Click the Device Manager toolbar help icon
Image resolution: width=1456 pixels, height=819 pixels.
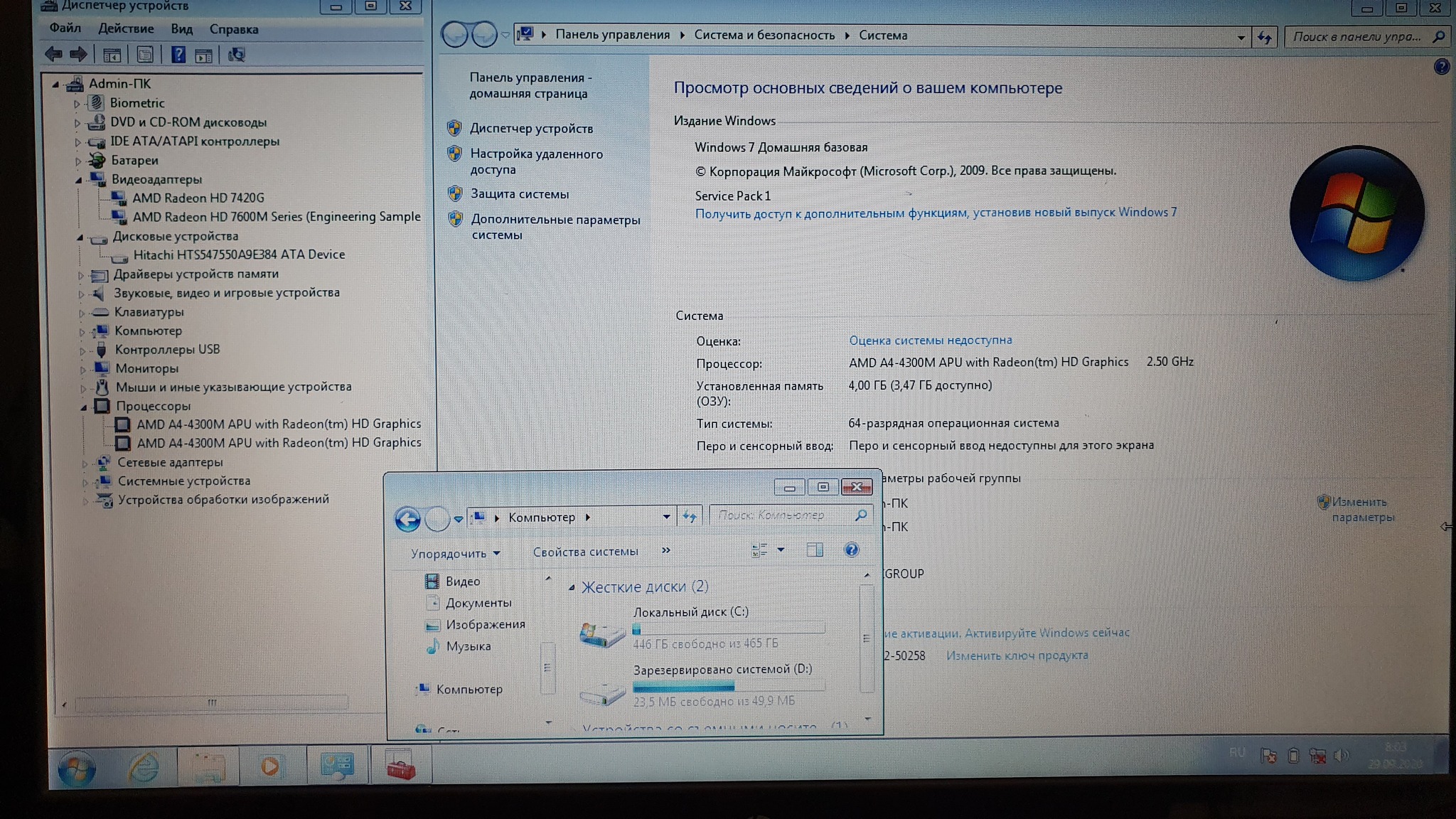click(178, 55)
